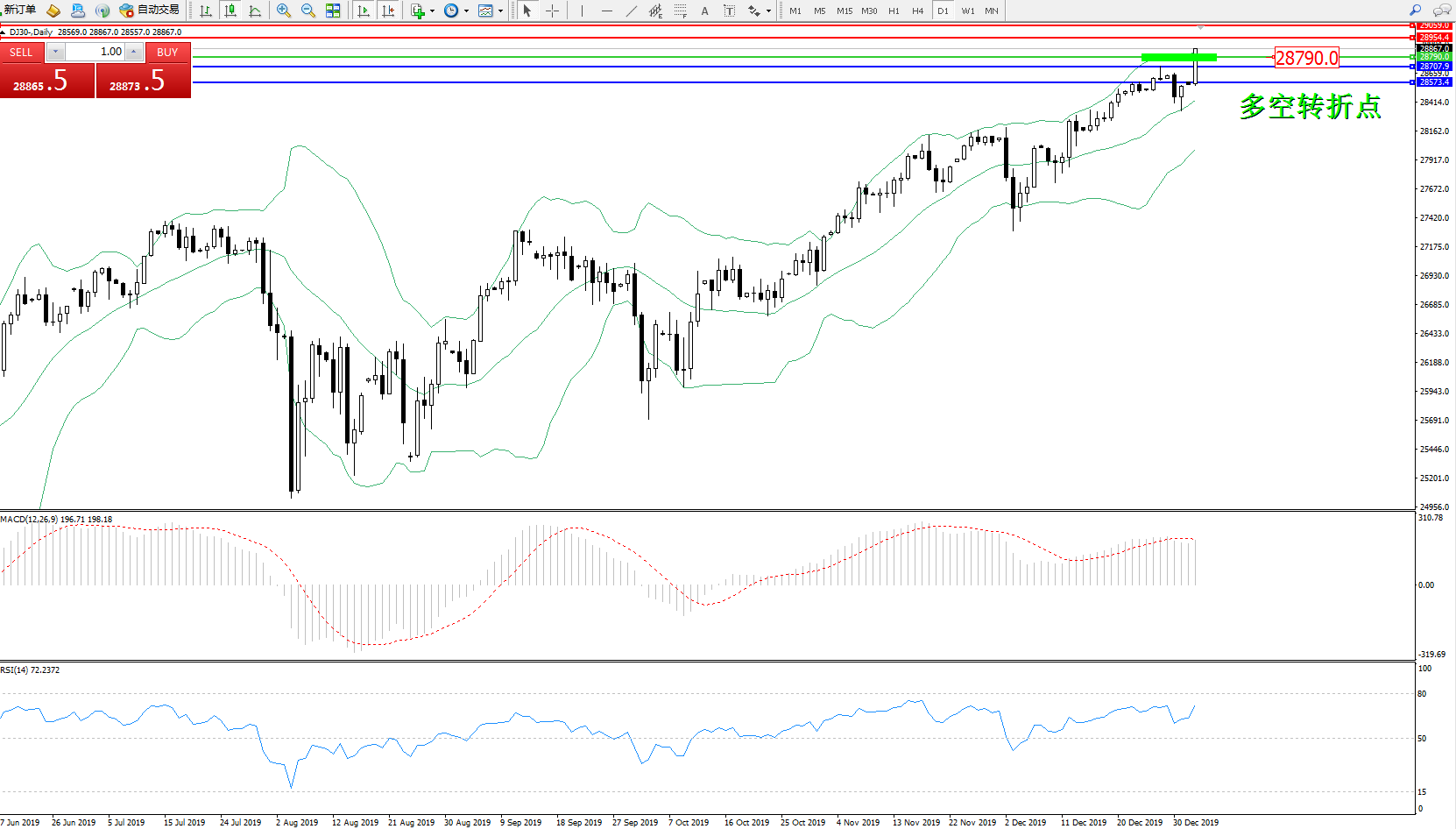Click the zoom in magnifier icon

coord(284,11)
